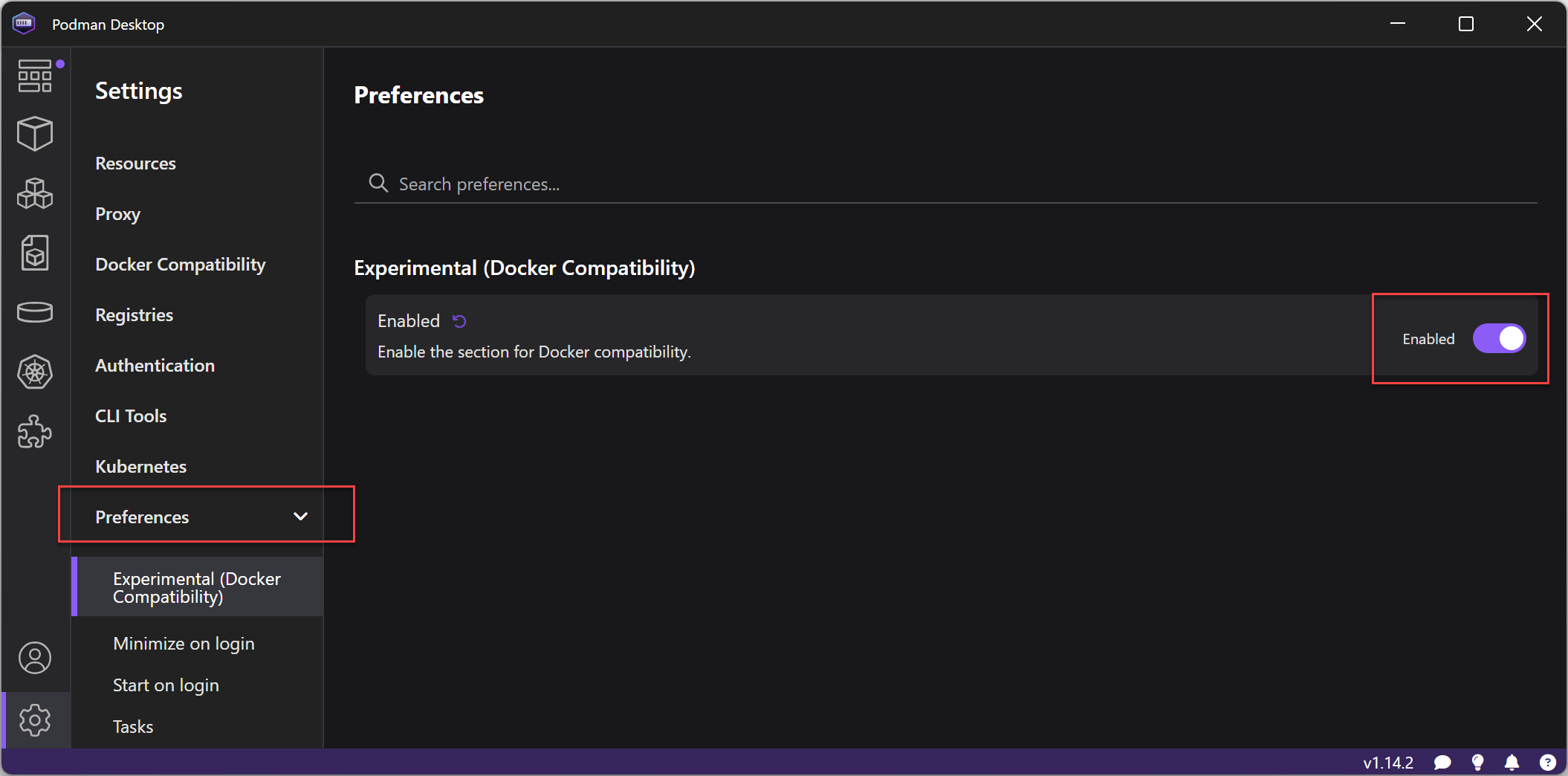This screenshot has height=776, width=1568.
Task: Click the reset-to-default arrow next to Enabled
Action: (x=459, y=321)
